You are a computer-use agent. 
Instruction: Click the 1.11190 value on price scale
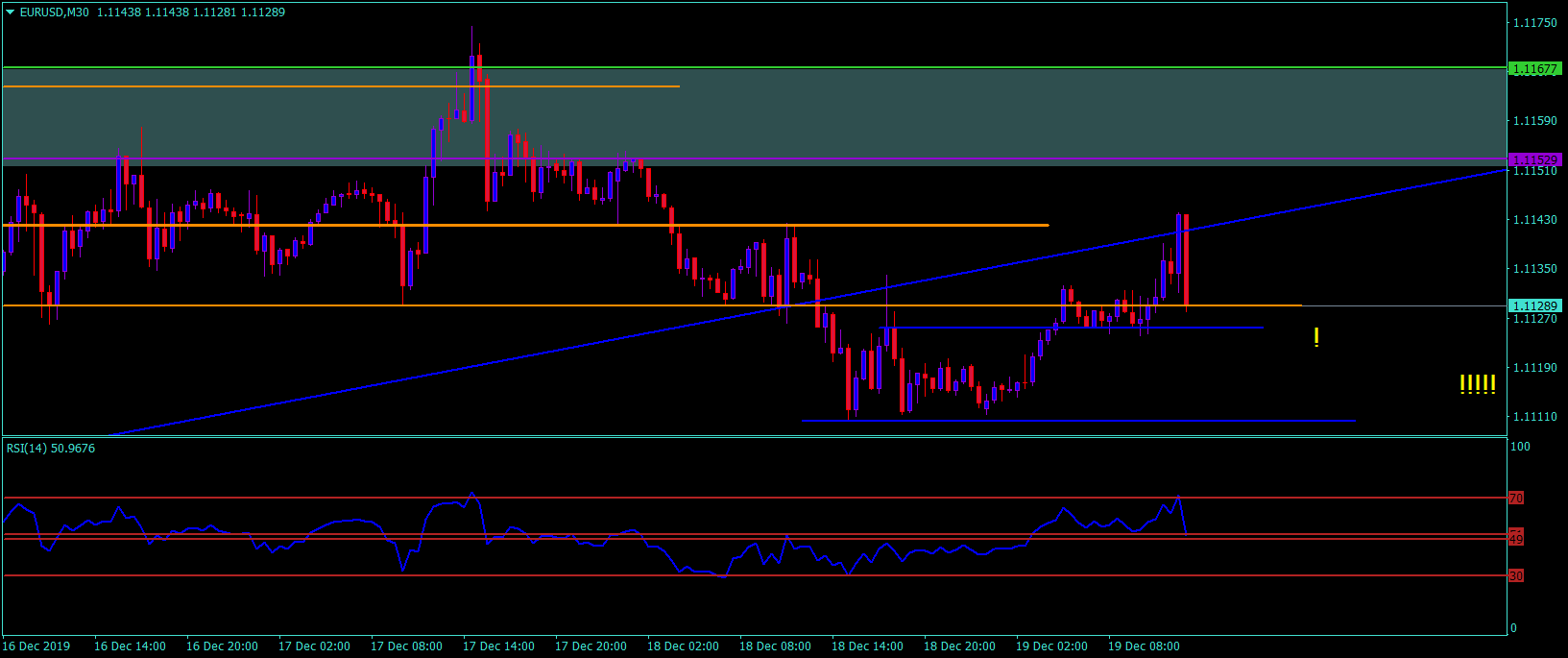1534,368
